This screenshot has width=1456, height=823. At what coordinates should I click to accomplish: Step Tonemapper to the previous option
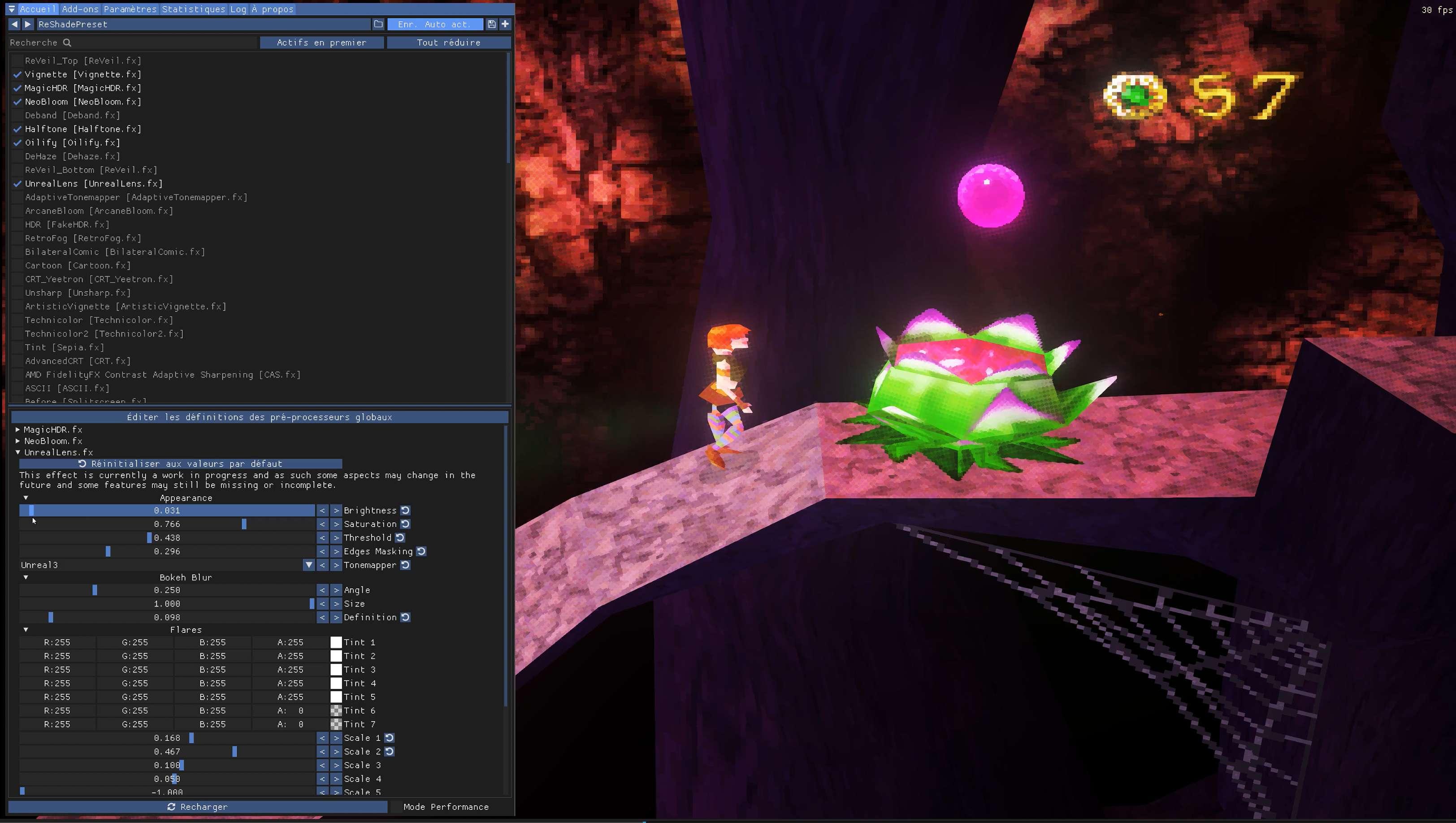tap(322, 565)
